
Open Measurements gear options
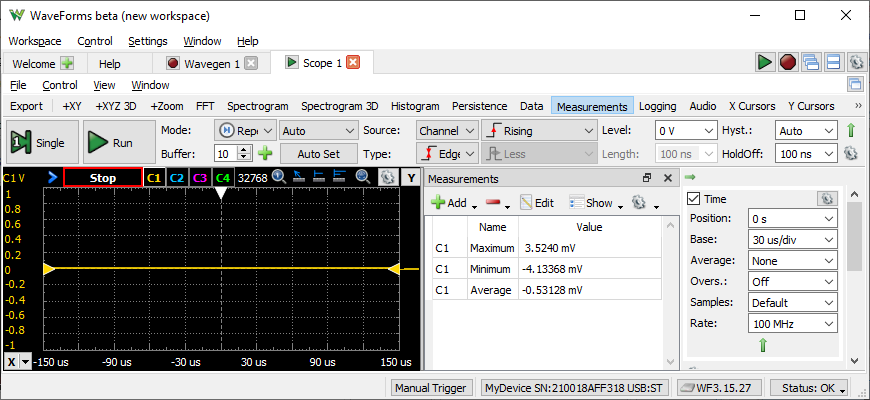639,202
